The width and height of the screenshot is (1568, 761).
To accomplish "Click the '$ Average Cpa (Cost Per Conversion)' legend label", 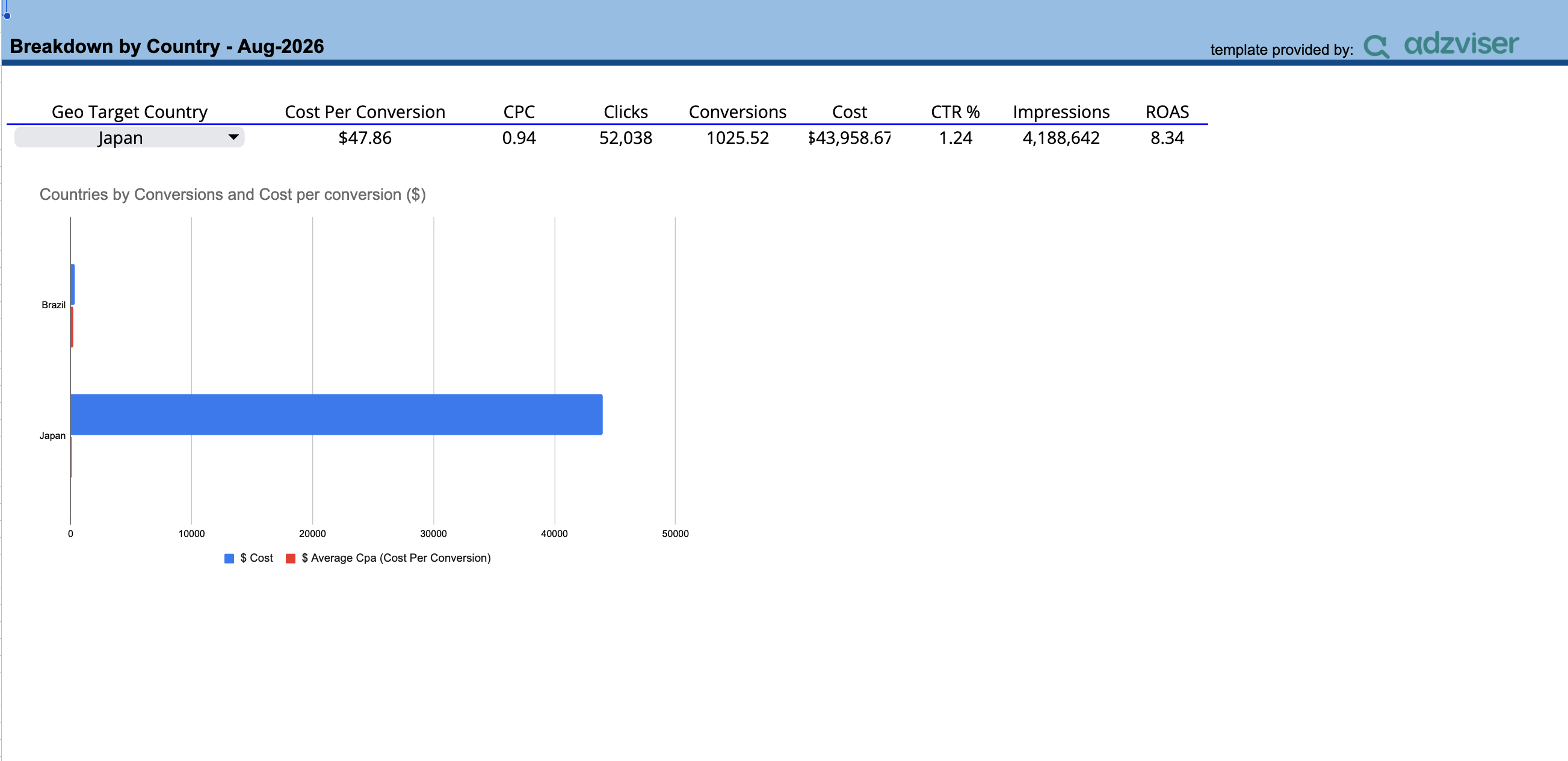I will pos(397,558).
